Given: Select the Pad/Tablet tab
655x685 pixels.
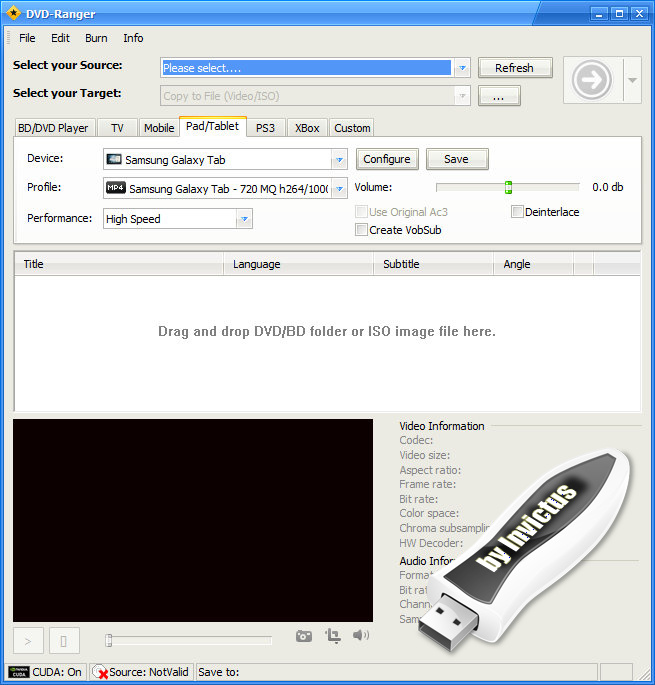Looking at the screenshot, I should [213, 126].
